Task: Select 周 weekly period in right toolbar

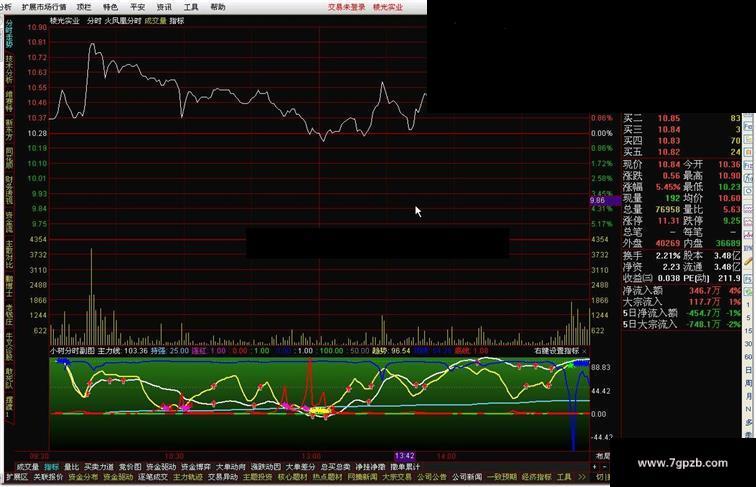Action: [x=748, y=383]
